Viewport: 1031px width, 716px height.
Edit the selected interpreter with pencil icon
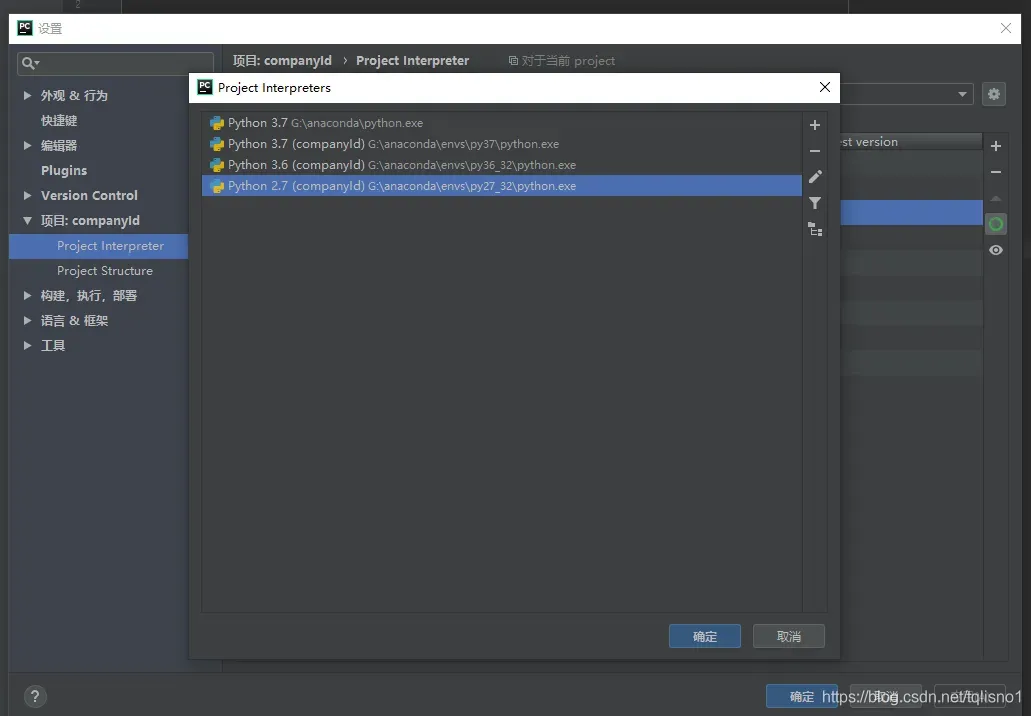(x=815, y=177)
